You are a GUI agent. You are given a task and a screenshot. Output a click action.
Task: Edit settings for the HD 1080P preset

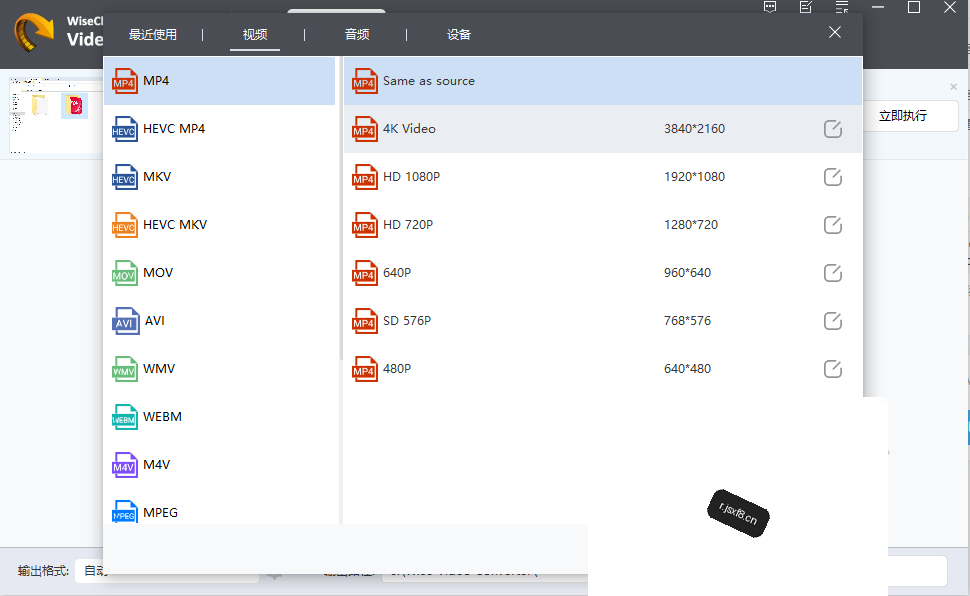pos(833,177)
